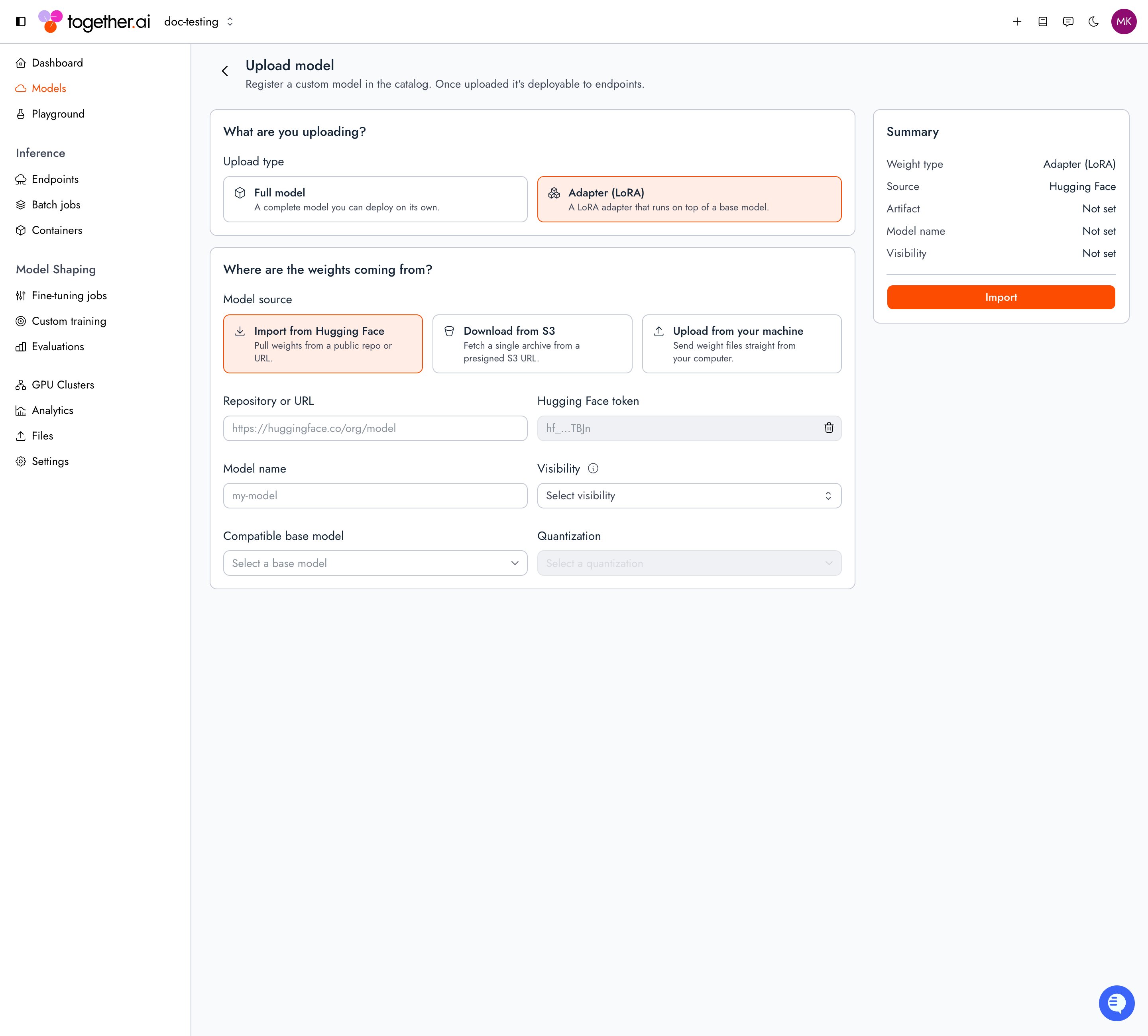Click Source value Hugging Face in Summary
1148x1036 pixels.
click(1082, 186)
